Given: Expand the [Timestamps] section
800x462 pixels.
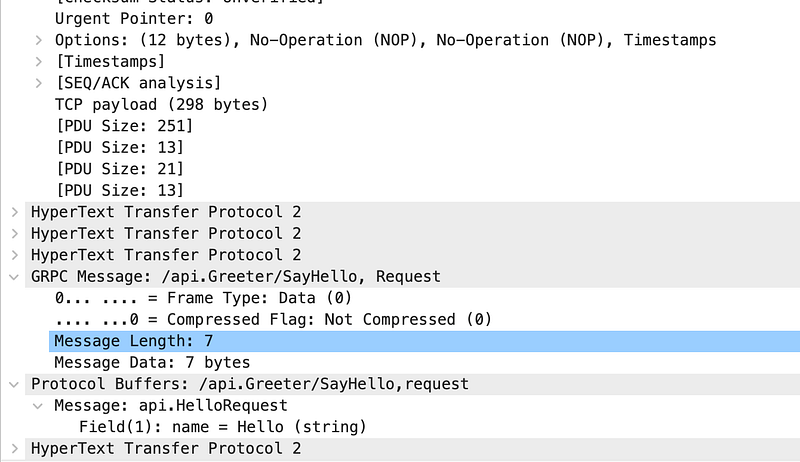Looking at the screenshot, I should click(39, 62).
